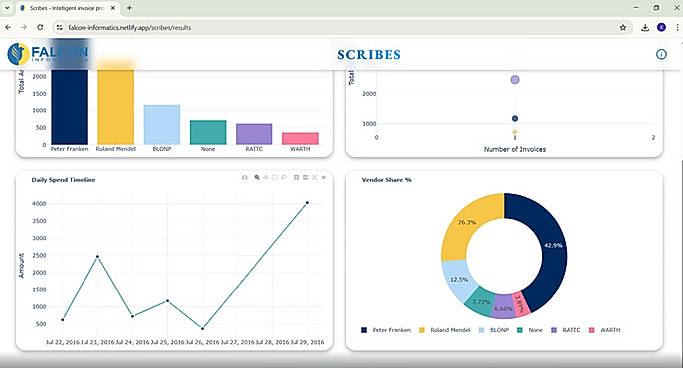Select the Scribes - Intelligent invoice tab
This screenshot has width=683, height=368.
pyautogui.click(x=68, y=8)
